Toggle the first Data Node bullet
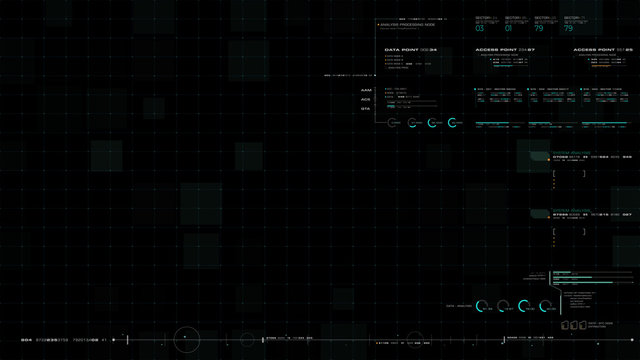640x360 pixels. [385, 56]
